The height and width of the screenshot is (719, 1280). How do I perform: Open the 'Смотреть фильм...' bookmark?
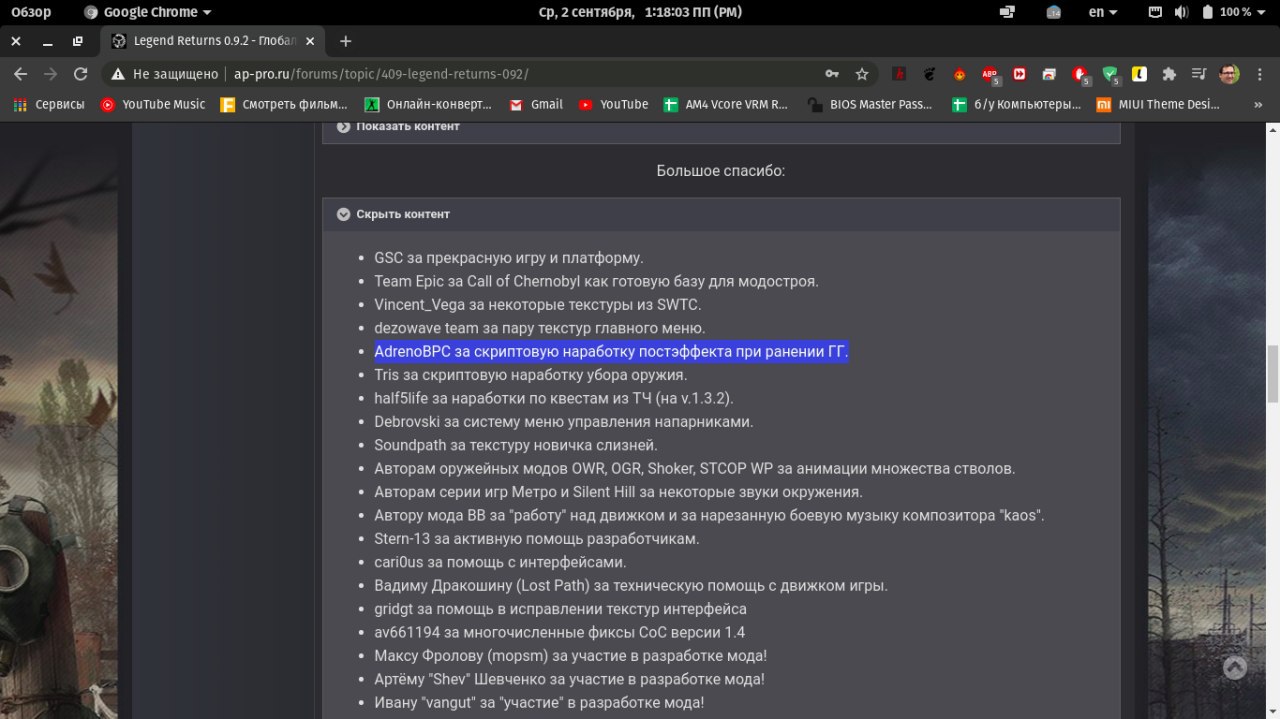coord(284,104)
